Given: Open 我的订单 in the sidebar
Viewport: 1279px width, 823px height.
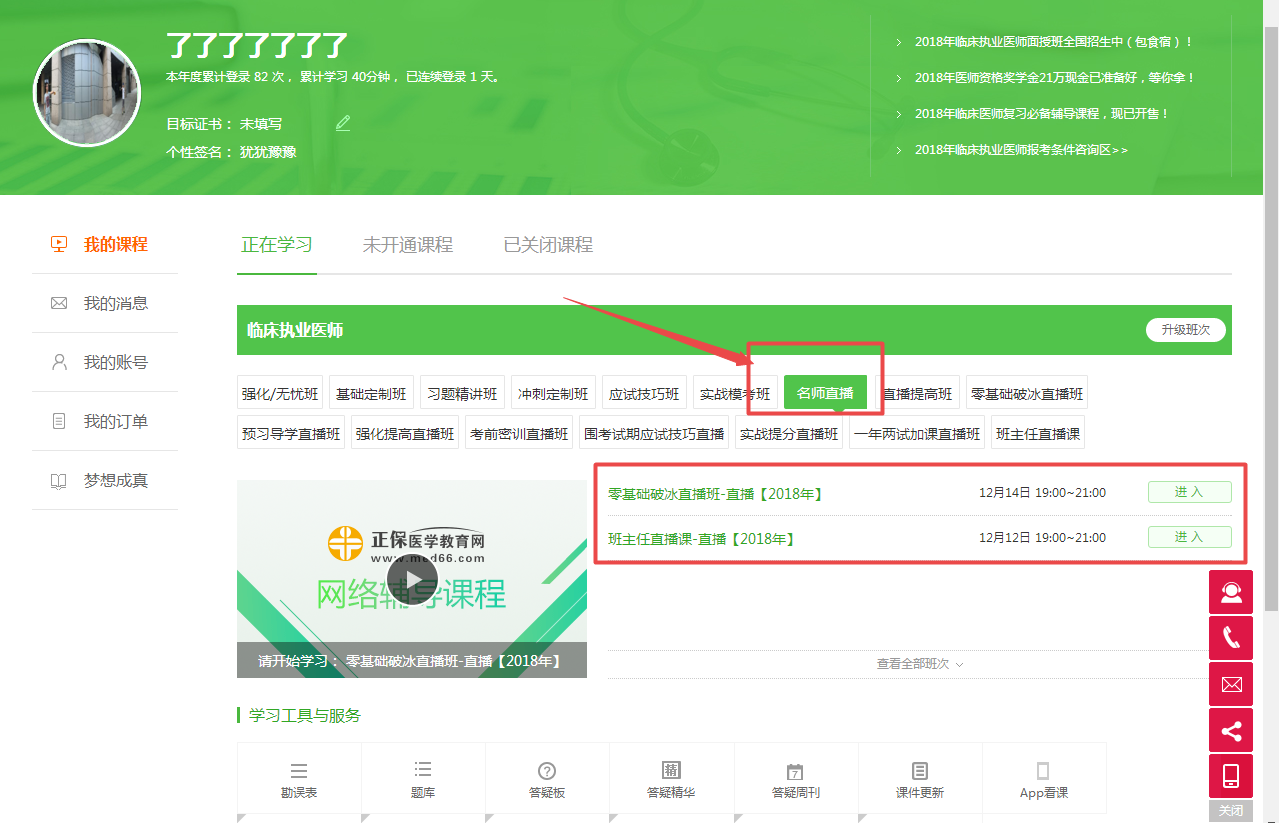Looking at the screenshot, I should 113,421.
